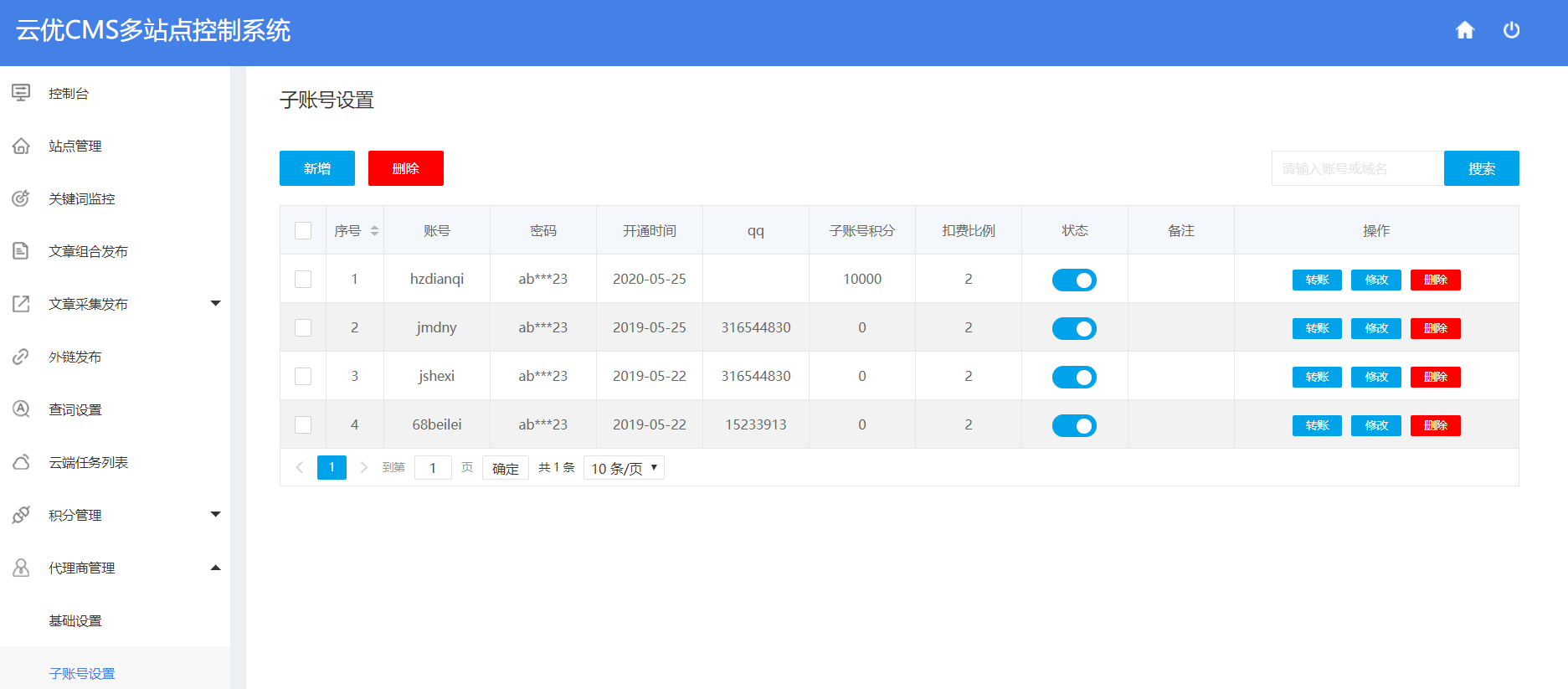Screen dimensions: 1568x689
Task: Click 修改 for jmdny
Action: coord(1376,328)
